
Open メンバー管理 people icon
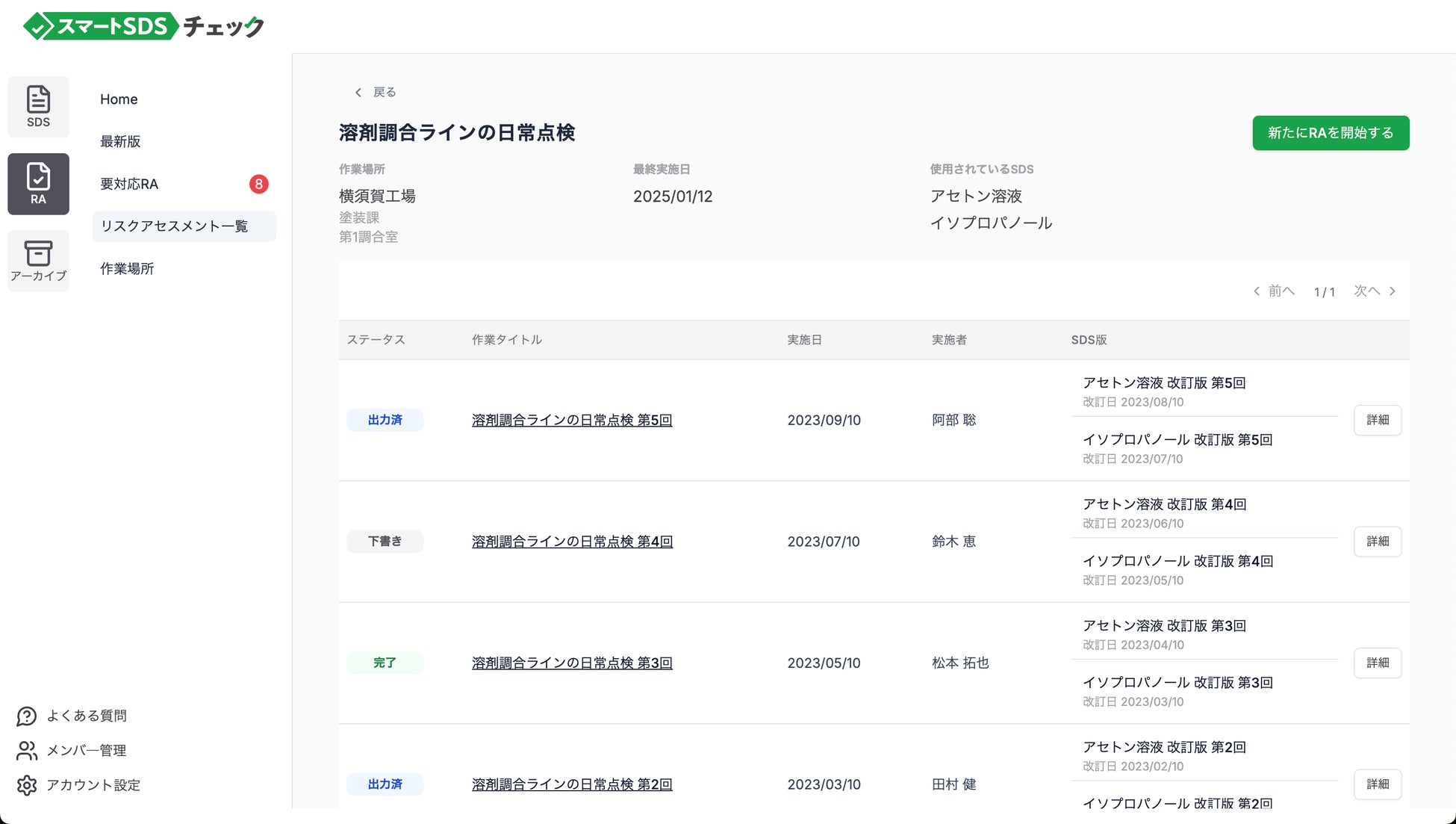coord(27,751)
